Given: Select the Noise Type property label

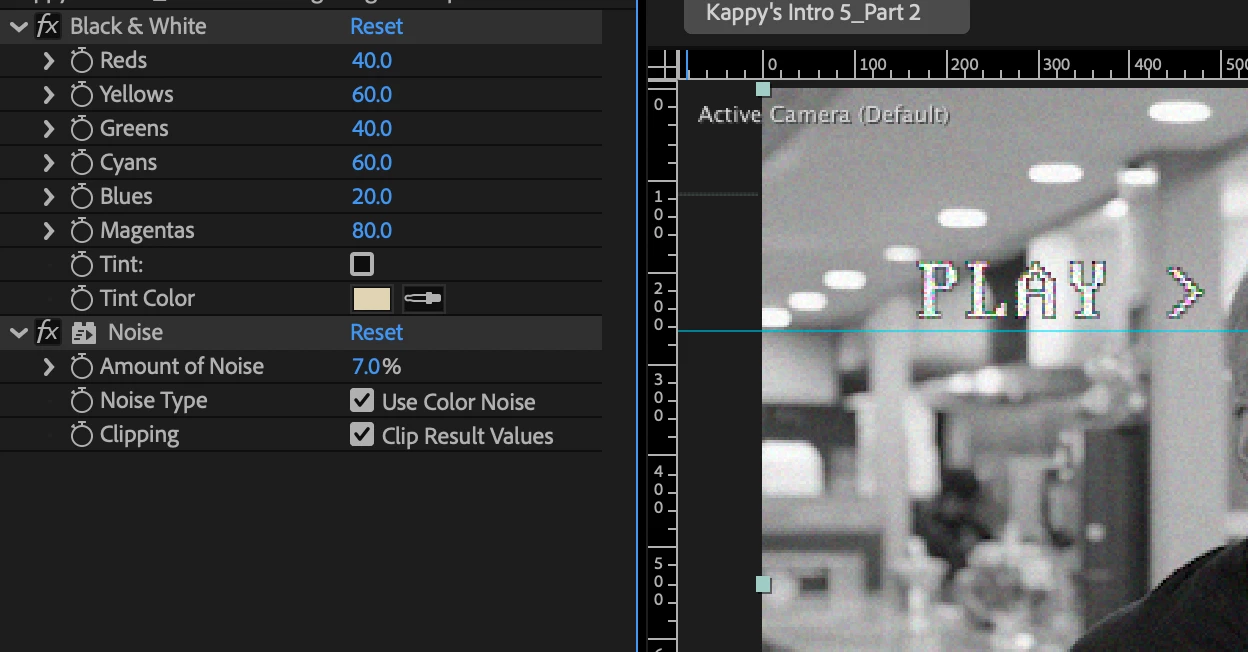Looking at the screenshot, I should [x=153, y=401].
